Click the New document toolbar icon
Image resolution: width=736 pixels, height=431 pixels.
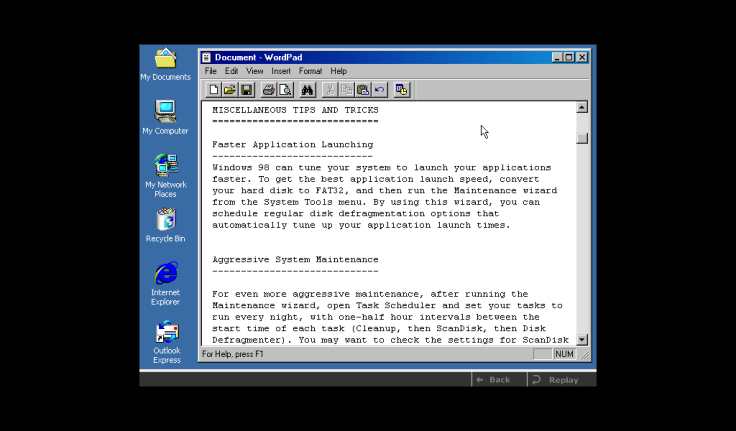pos(214,90)
